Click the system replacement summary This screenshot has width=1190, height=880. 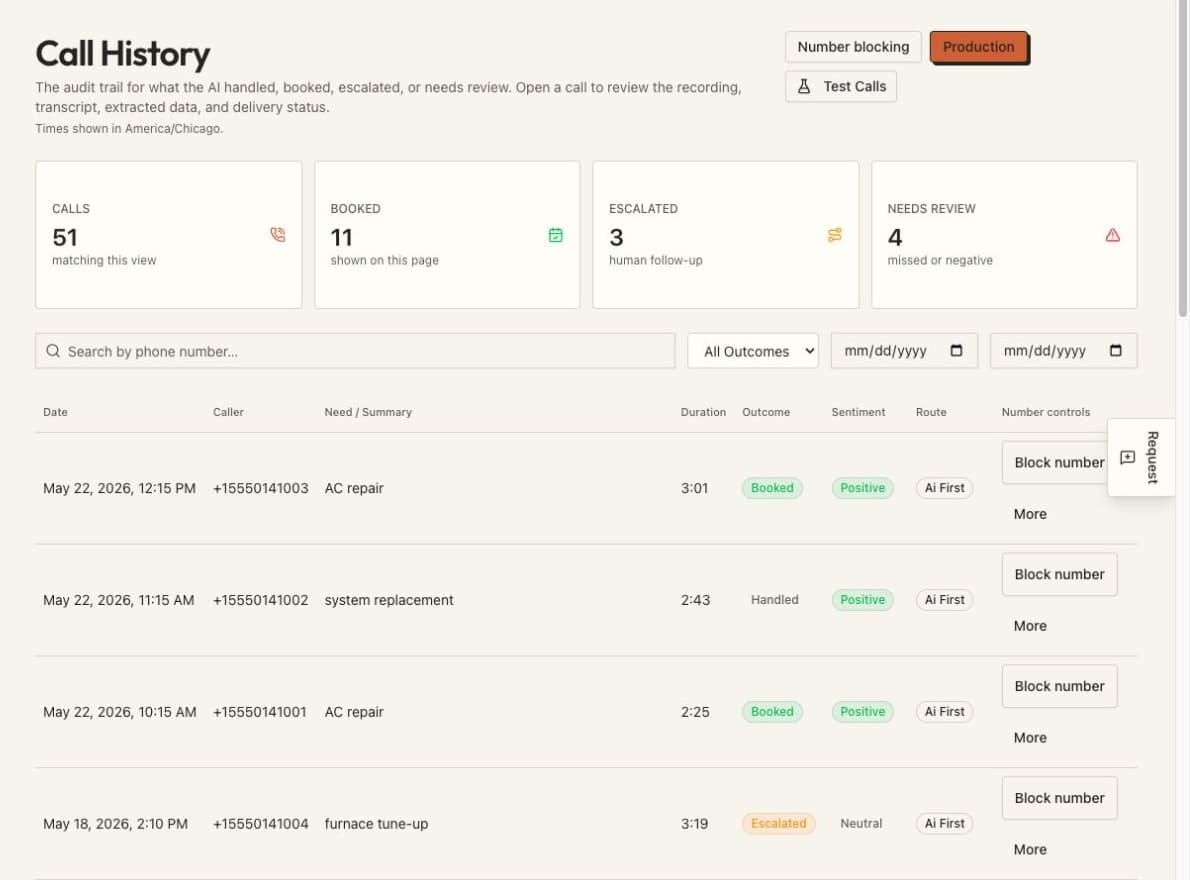tap(389, 600)
